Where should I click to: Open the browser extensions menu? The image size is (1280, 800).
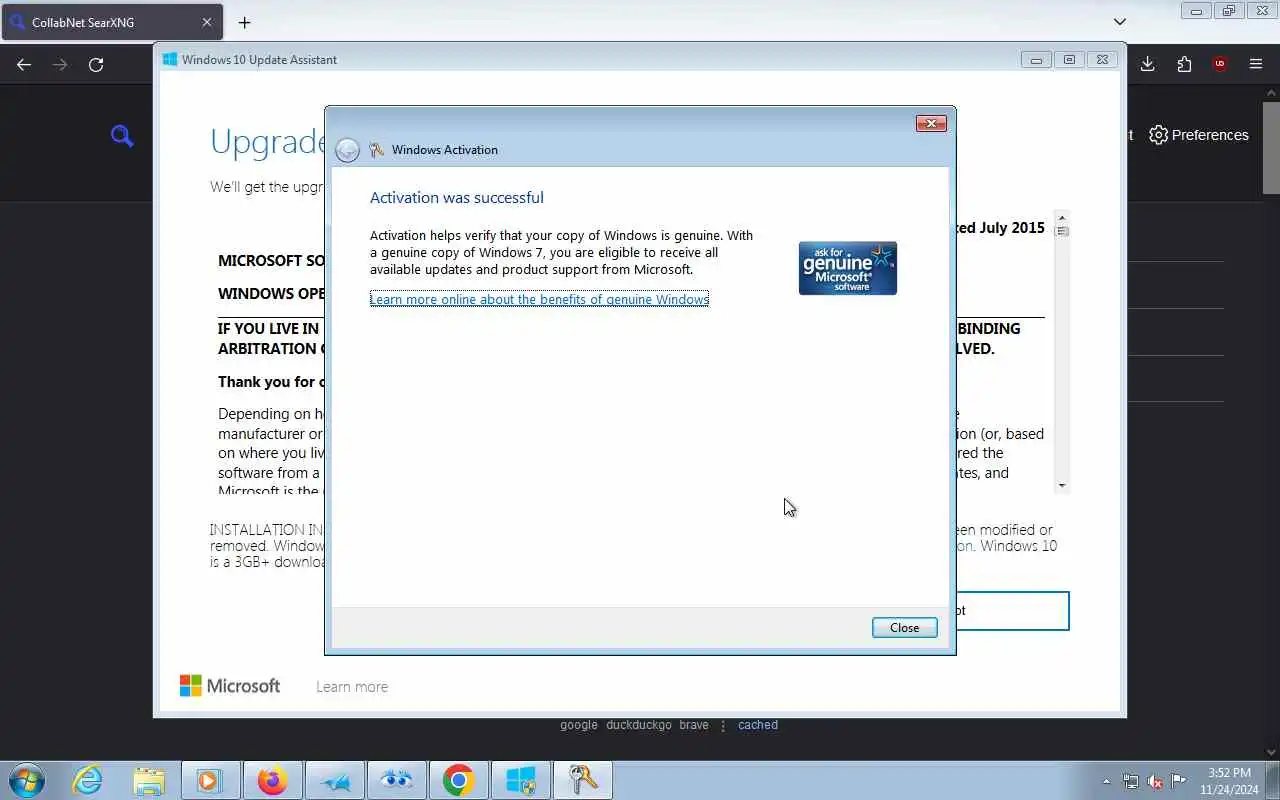[1184, 64]
